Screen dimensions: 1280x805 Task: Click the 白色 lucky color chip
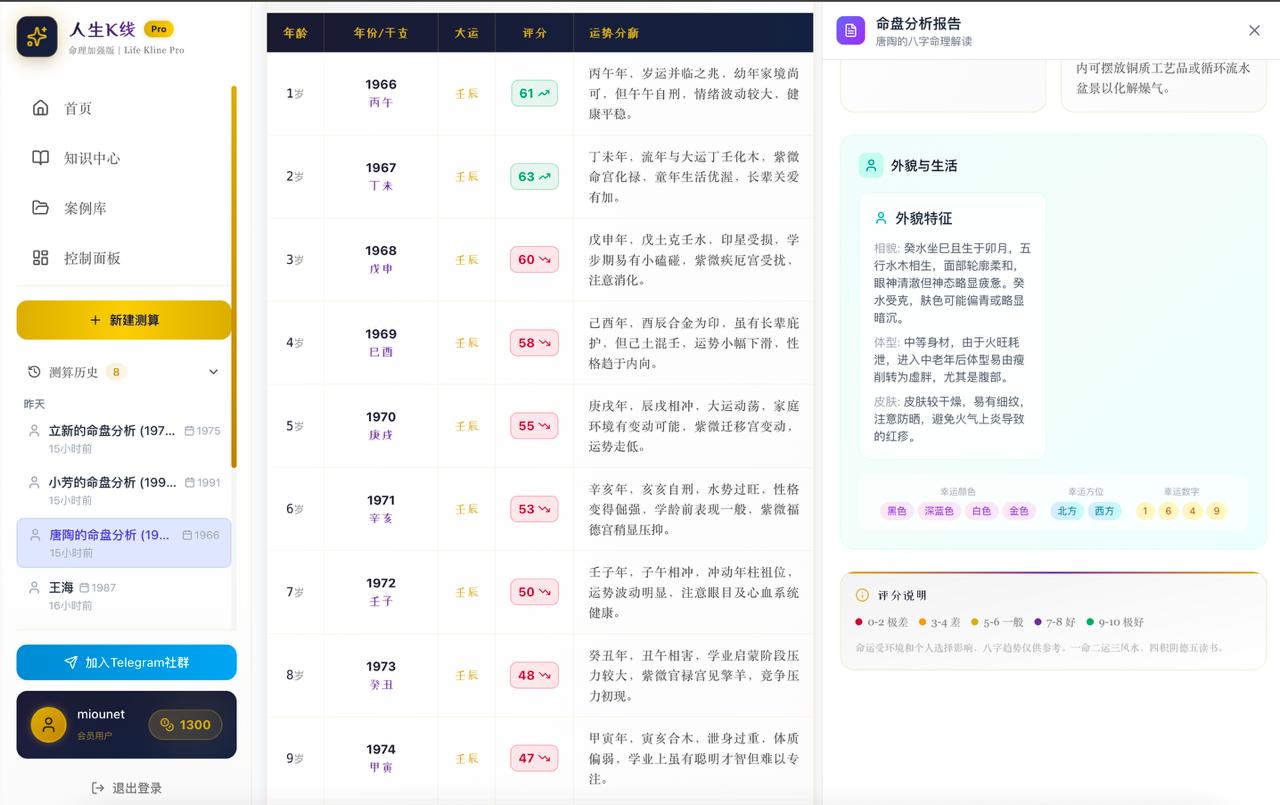981,511
